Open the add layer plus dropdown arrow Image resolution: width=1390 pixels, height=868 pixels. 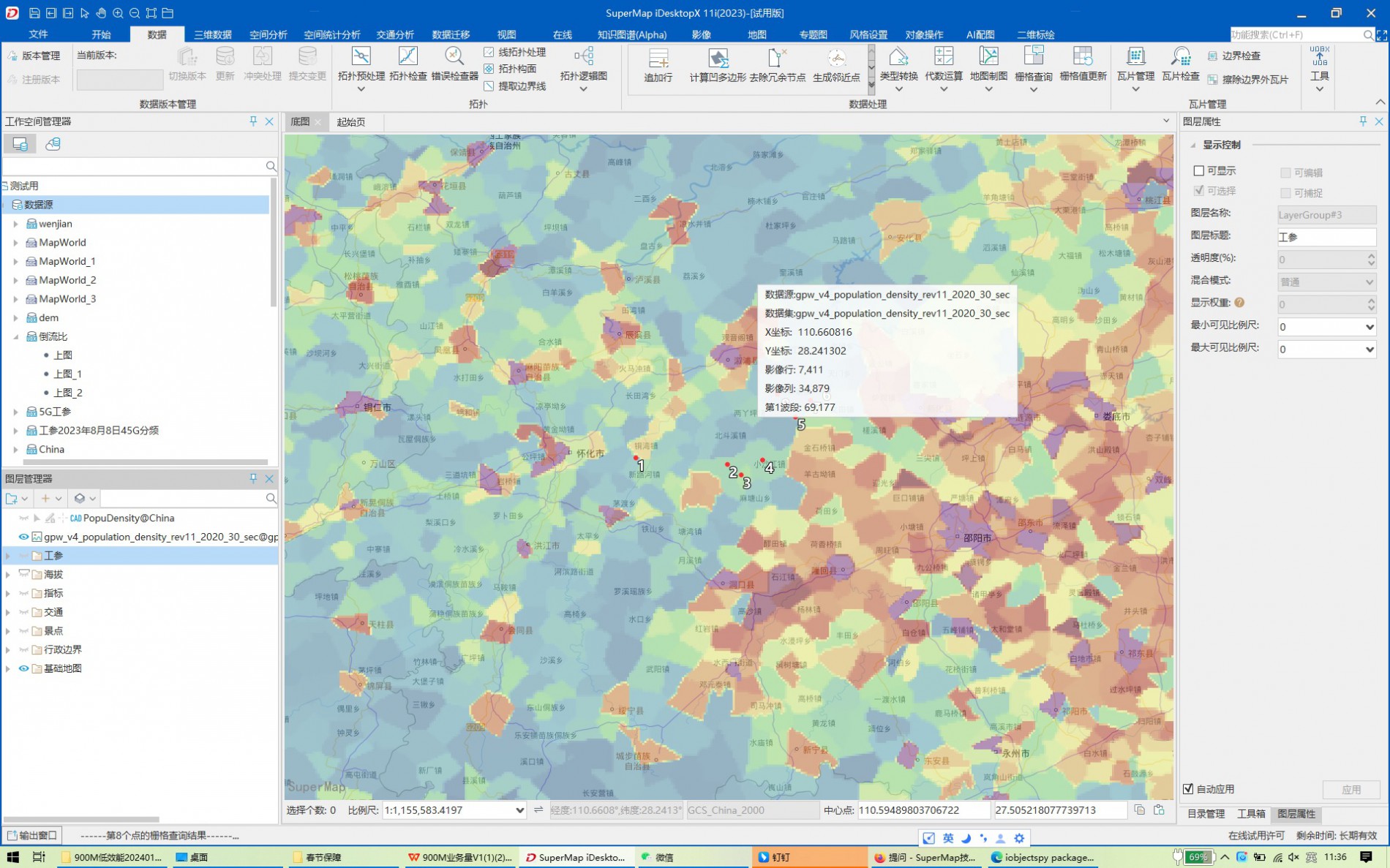[59, 499]
